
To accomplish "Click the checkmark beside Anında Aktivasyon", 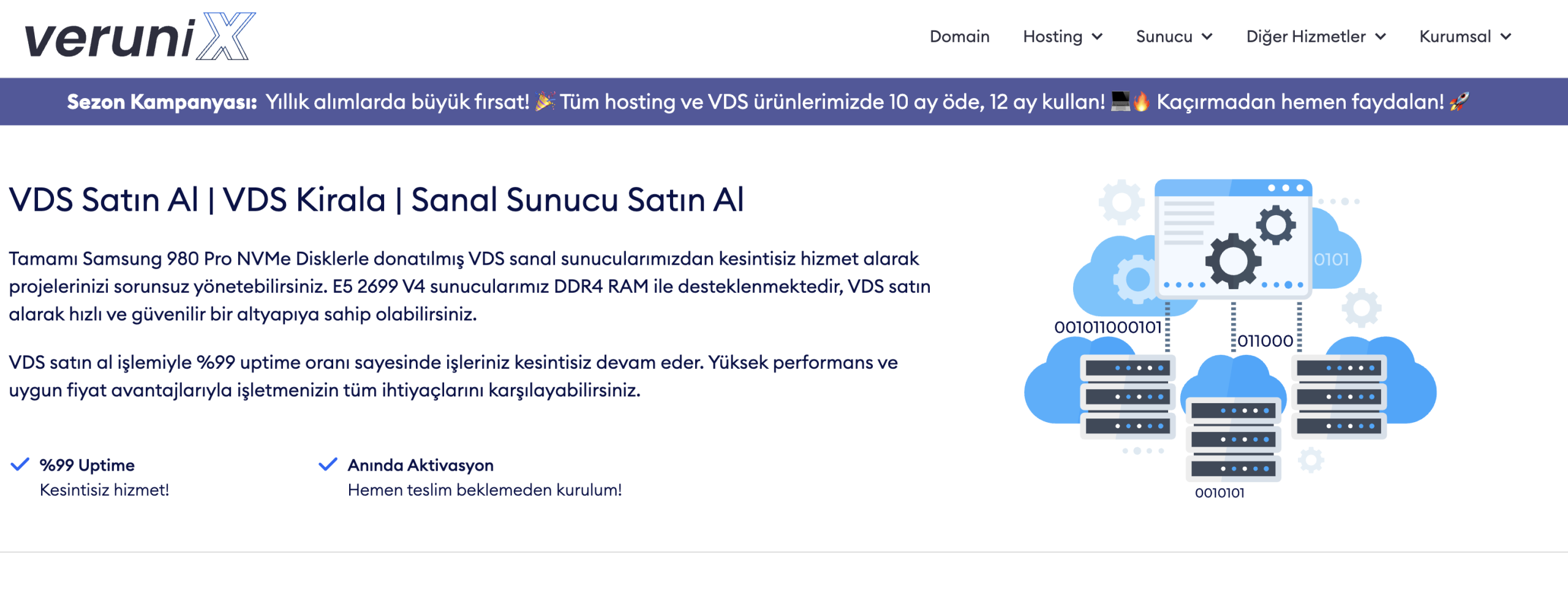I will (328, 464).
